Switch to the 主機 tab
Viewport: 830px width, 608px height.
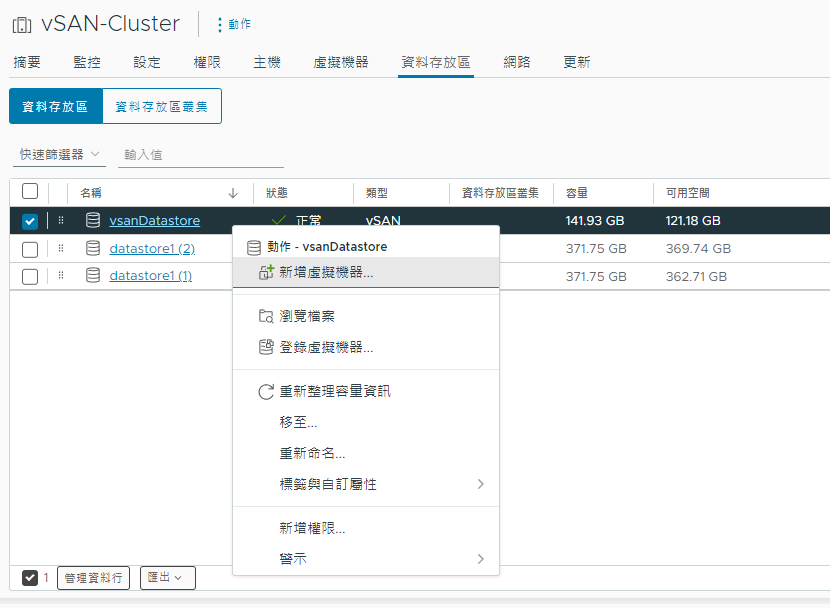(x=267, y=62)
